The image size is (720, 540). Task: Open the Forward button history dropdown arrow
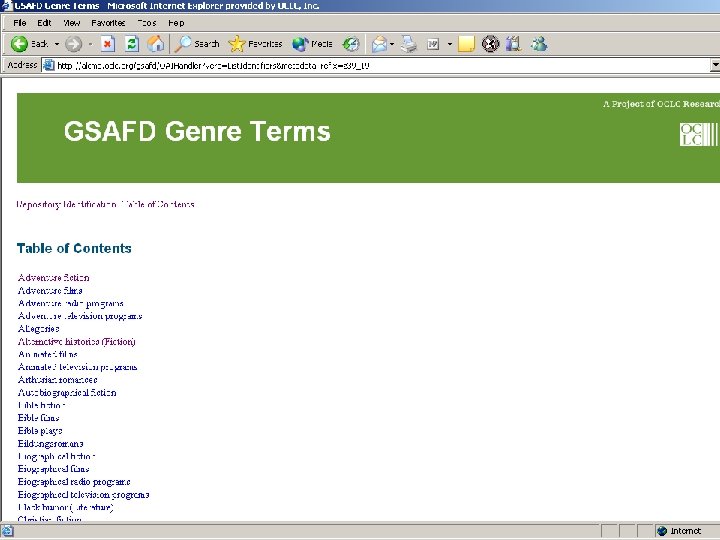pyautogui.click(x=90, y=44)
